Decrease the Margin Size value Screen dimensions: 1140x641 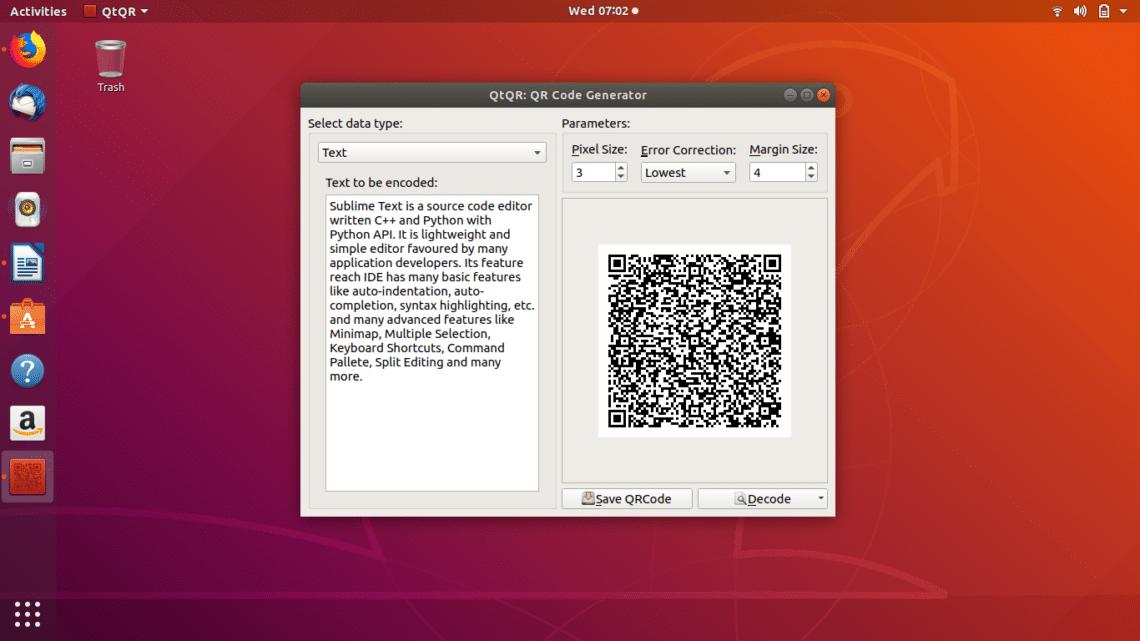(x=809, y=176)
